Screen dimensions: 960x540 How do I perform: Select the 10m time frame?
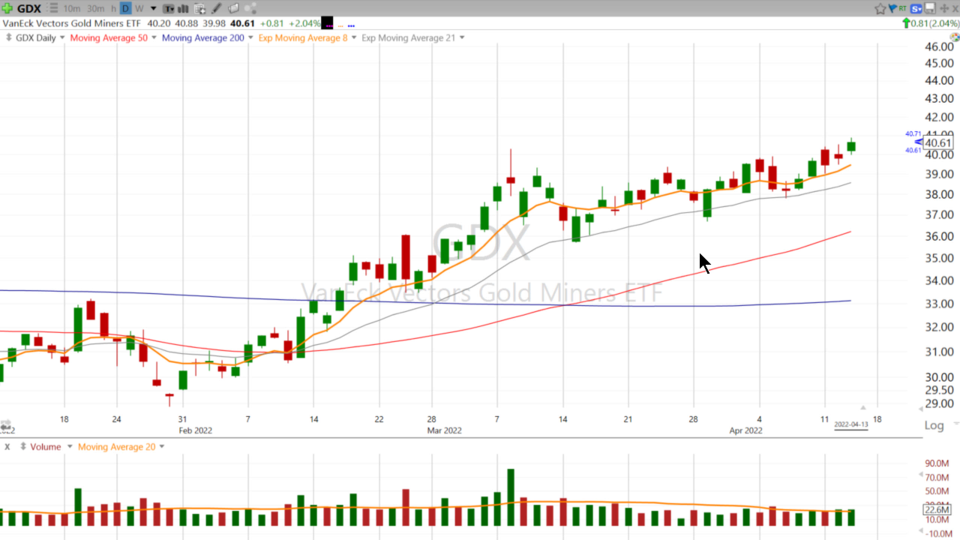tap(72, 9)
